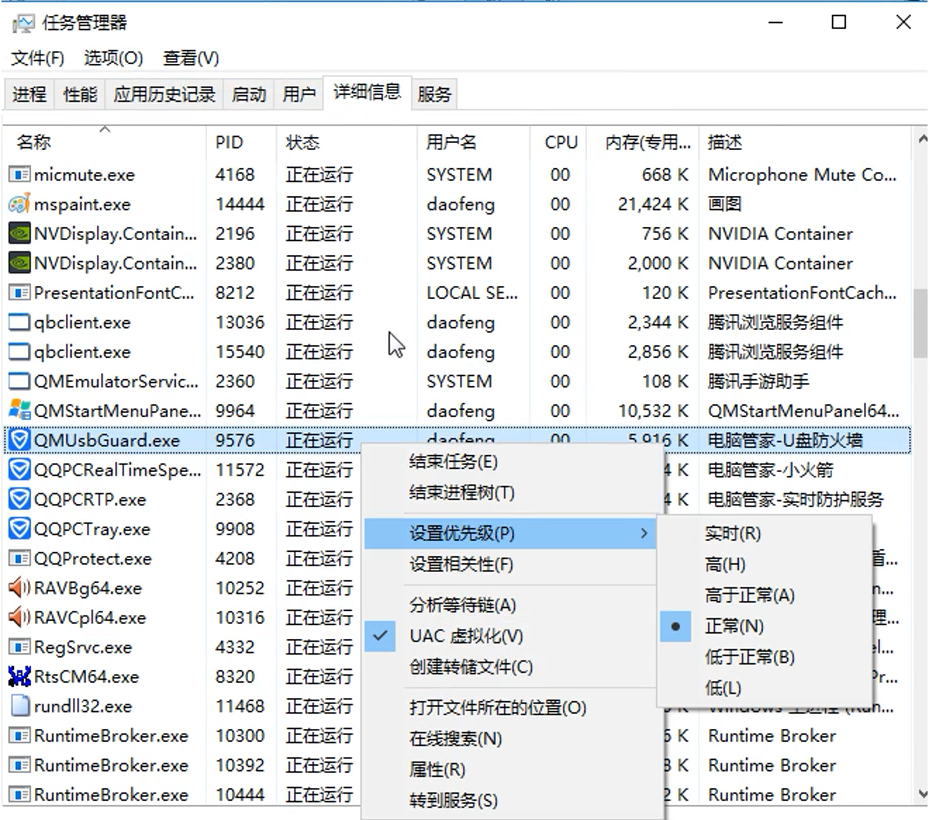Click the mspaint.exe paint palette icon
936x820 pixels.
click(x=19, y=204)
